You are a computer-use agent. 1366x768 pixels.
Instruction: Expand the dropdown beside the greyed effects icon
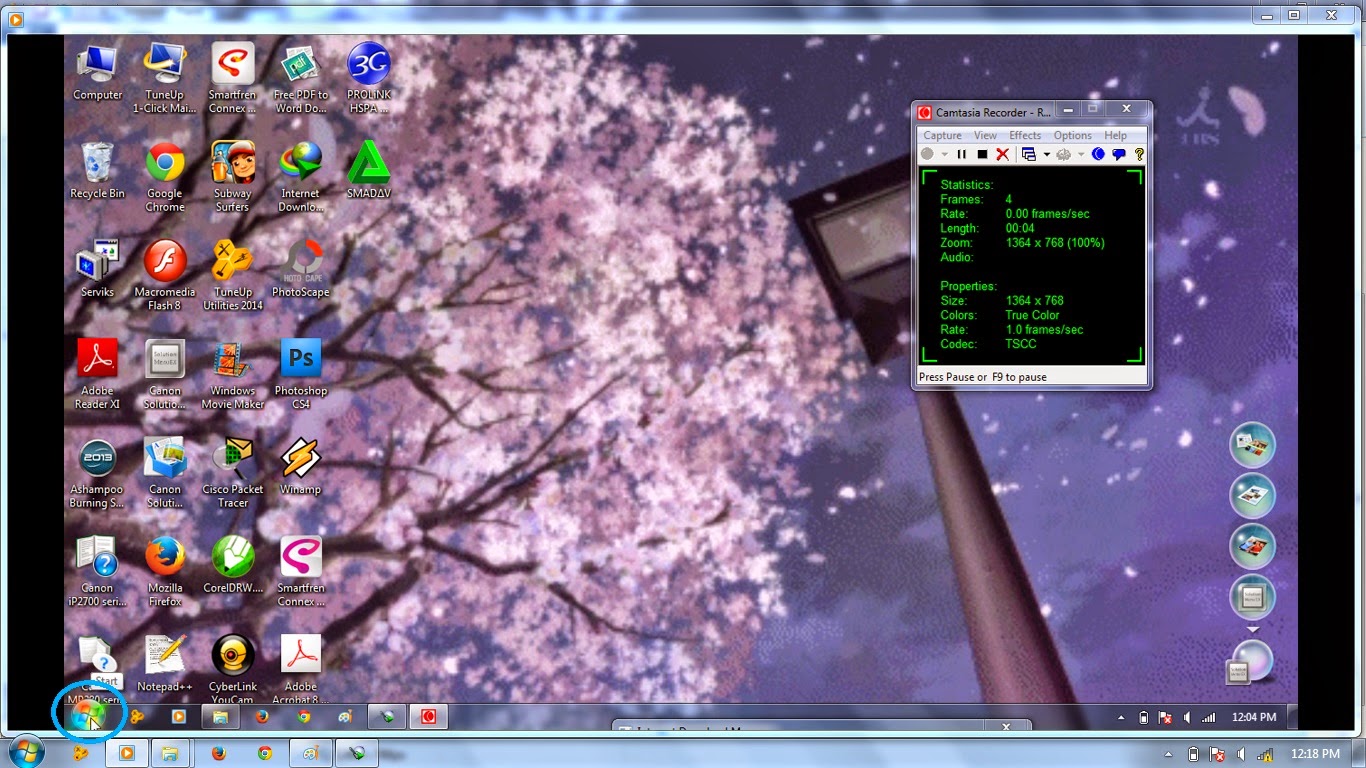tap(1081, 155)
